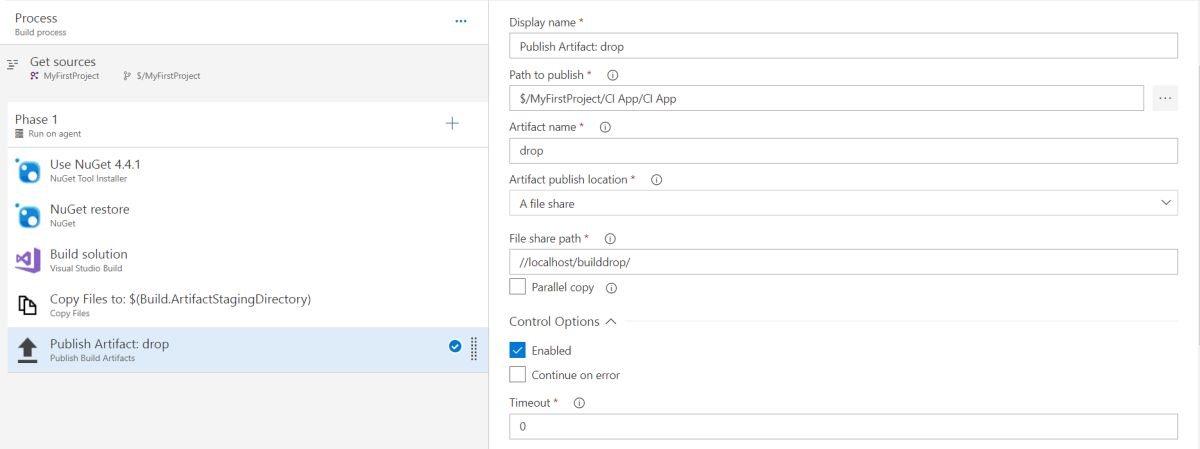This screenshot has width=1200, height=449.
Task: Click the Publish Artifact upload arrow icon
Action: pyautogui.click(x=28, y=350)
